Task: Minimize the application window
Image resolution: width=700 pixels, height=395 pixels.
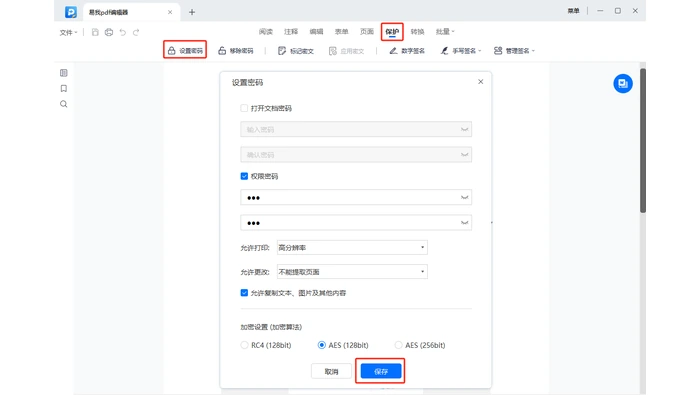Action: 600,11
